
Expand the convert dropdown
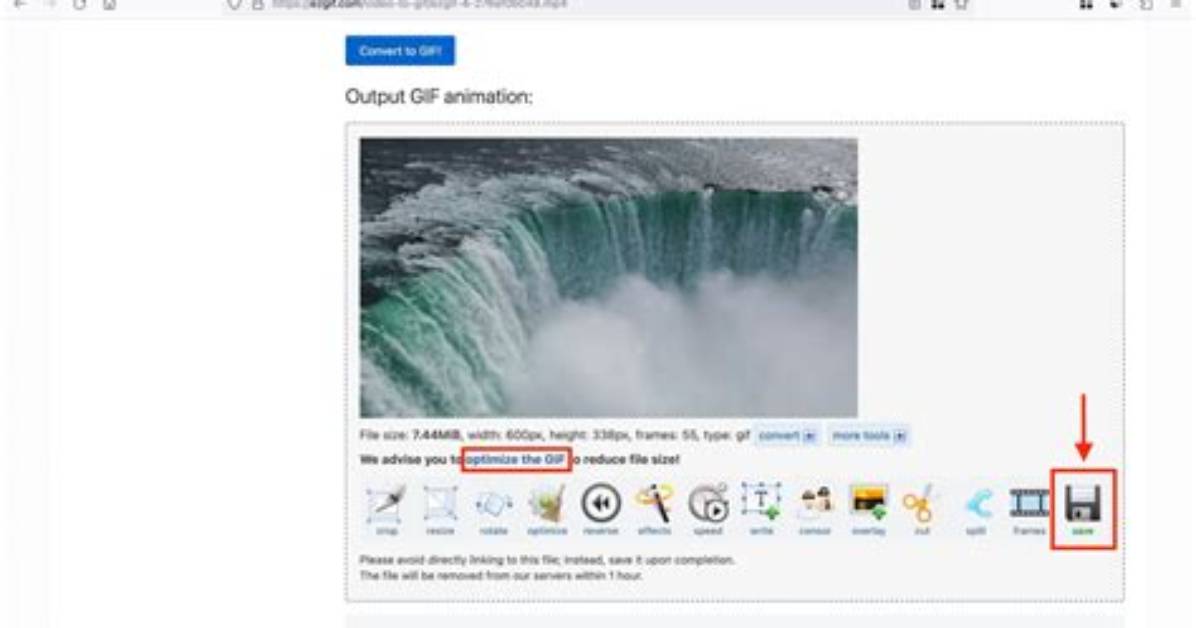[787, 436]
